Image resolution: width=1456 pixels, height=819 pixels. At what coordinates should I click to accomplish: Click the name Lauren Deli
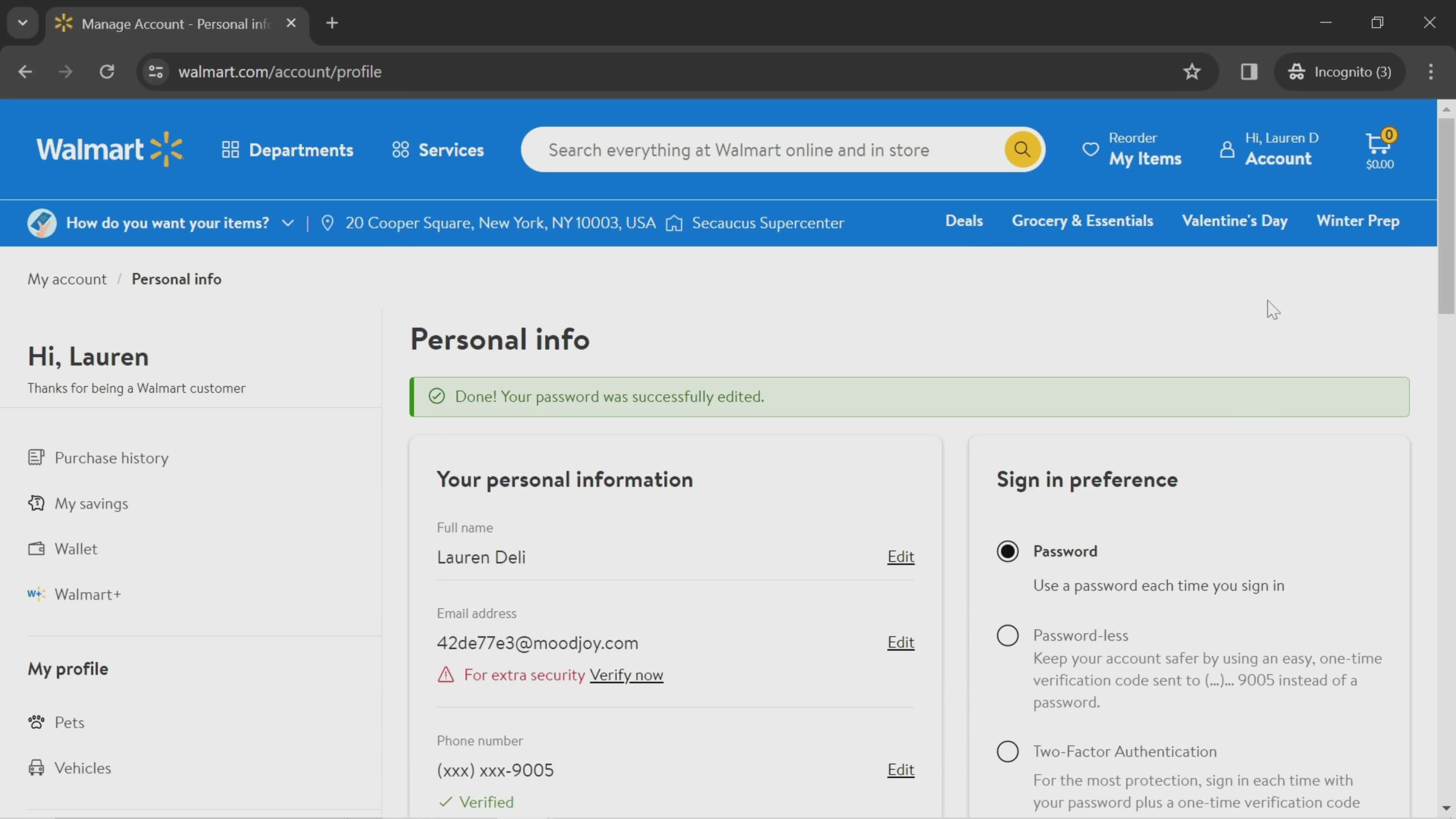[x=481, y=557]
